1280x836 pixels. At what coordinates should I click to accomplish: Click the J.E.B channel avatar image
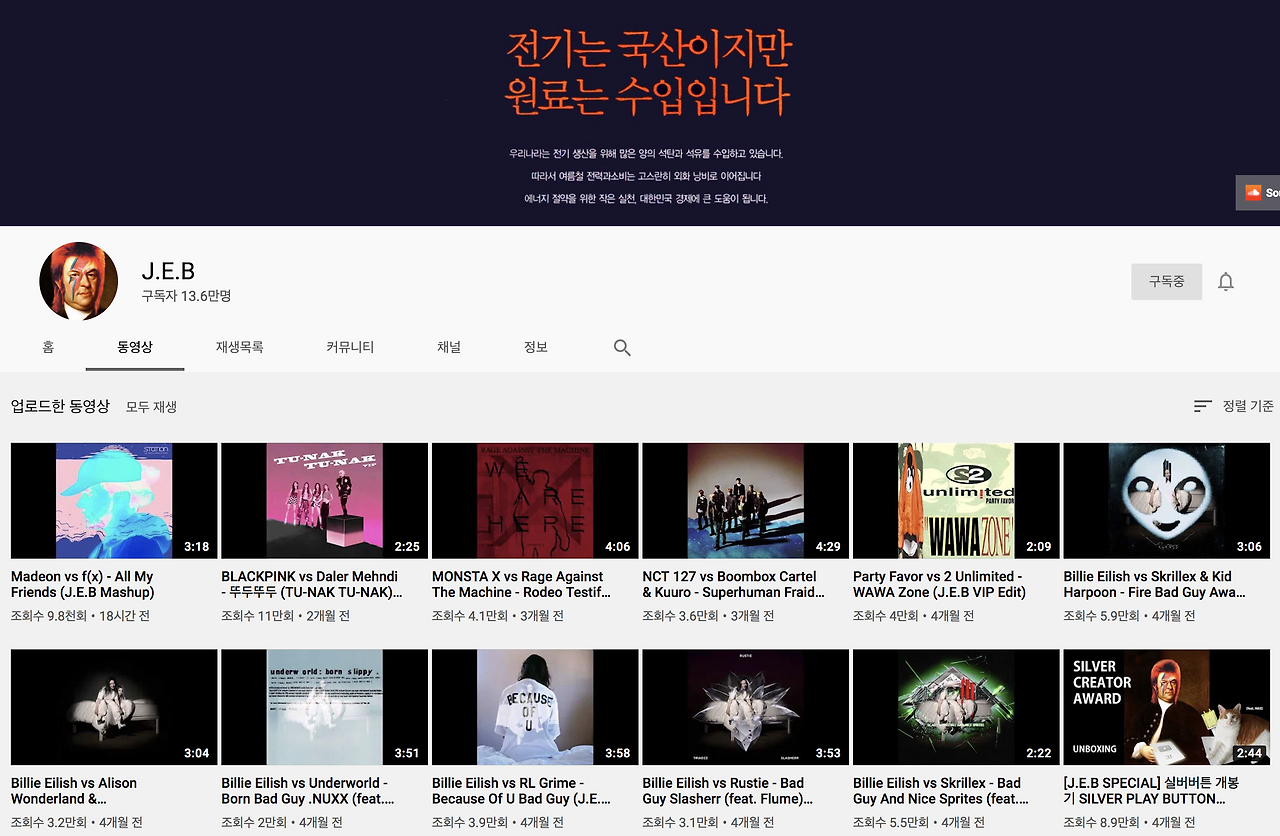(79, 281)
